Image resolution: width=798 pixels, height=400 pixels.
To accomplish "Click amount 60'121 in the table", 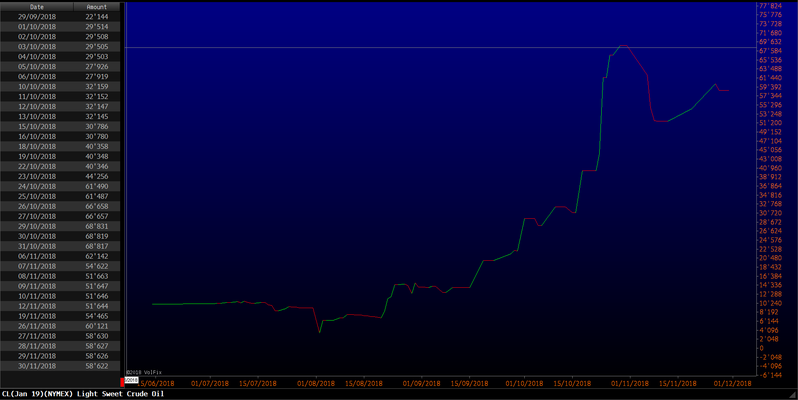I will pos(97,326).
